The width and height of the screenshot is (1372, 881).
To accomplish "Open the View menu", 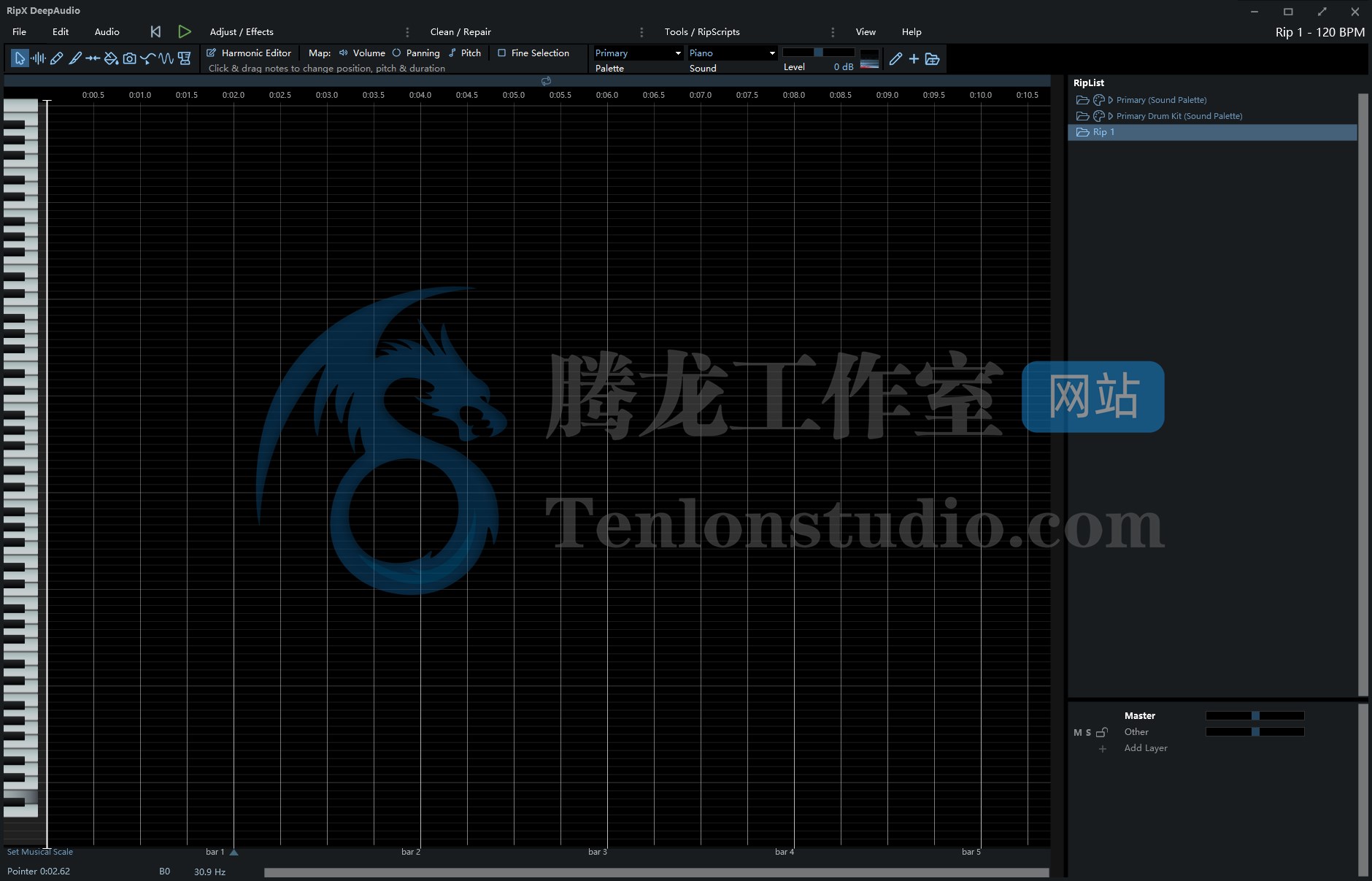I will pos(866,31).
